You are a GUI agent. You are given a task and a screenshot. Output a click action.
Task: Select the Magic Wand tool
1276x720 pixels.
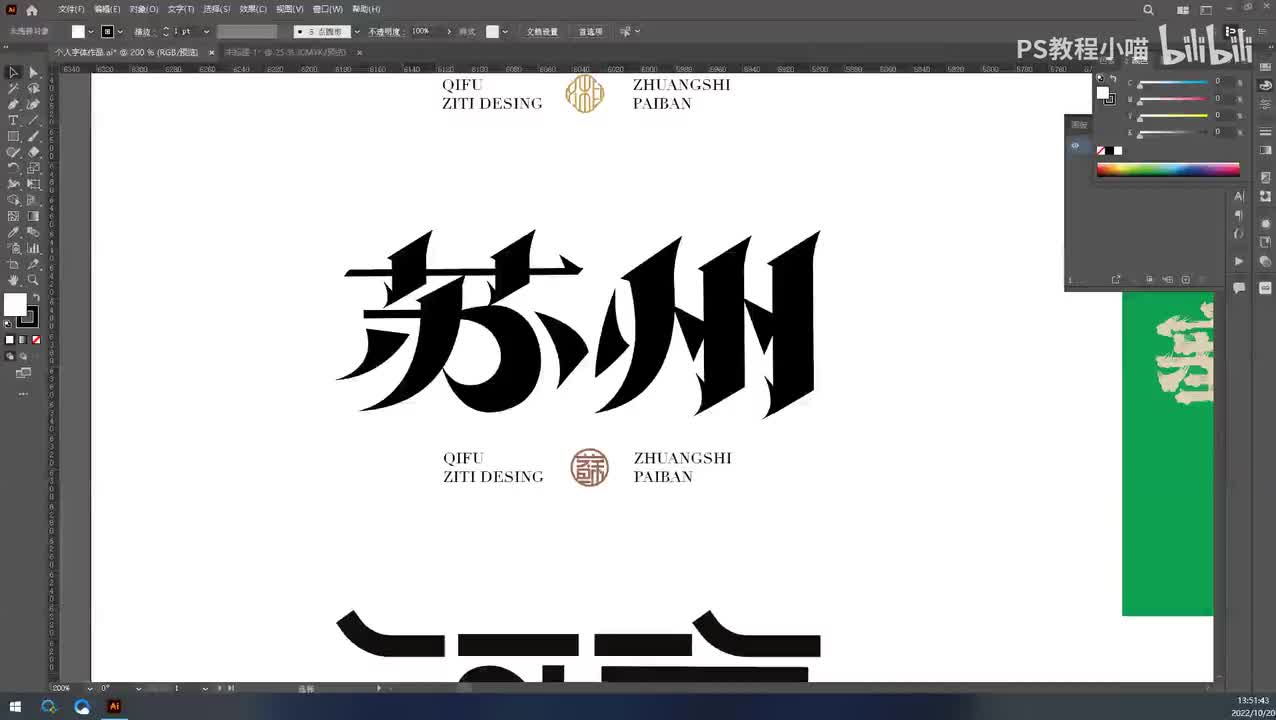point(13,88)
